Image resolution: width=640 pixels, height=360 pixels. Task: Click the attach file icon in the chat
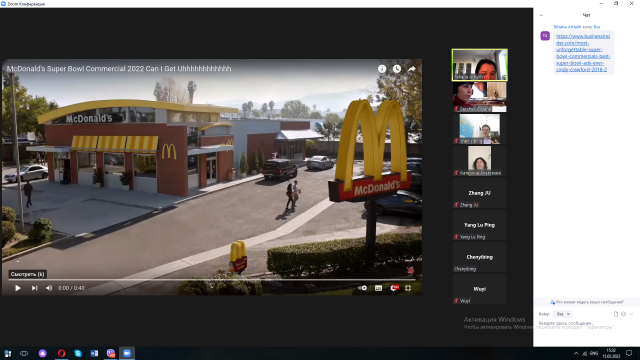(616, 314)
